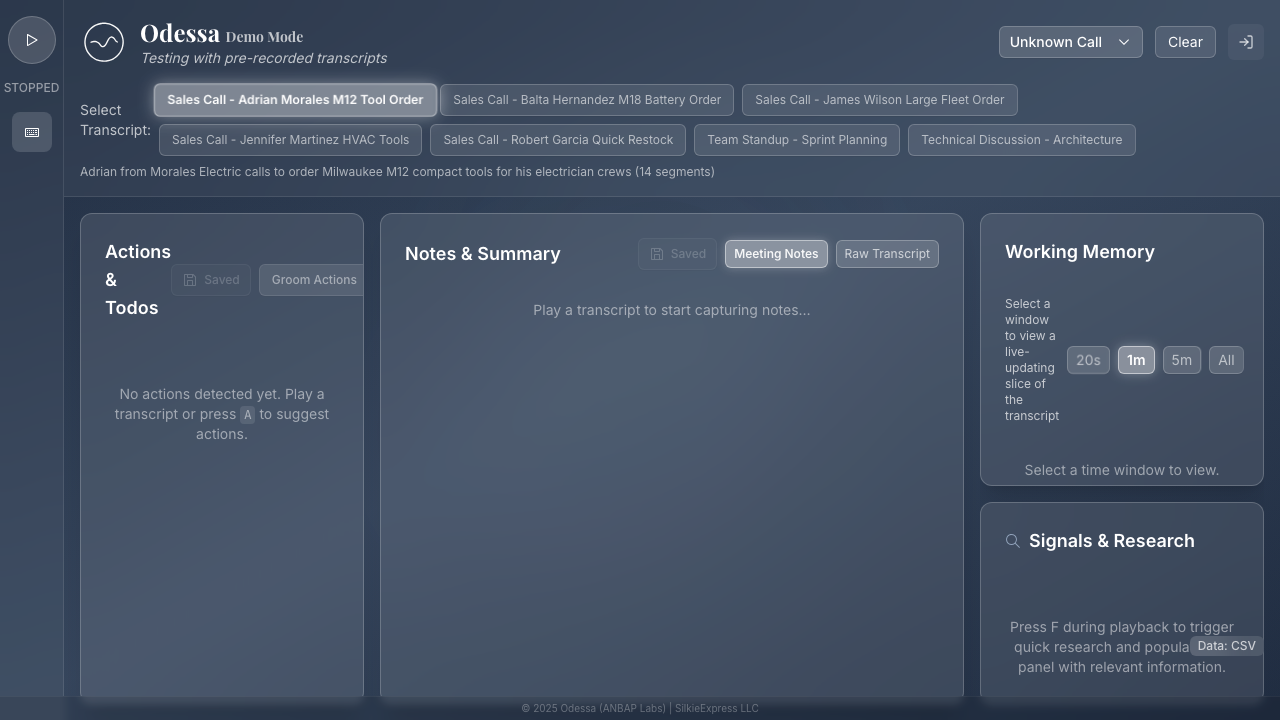Click the Saved button in Notes panel

click(677, 254)
